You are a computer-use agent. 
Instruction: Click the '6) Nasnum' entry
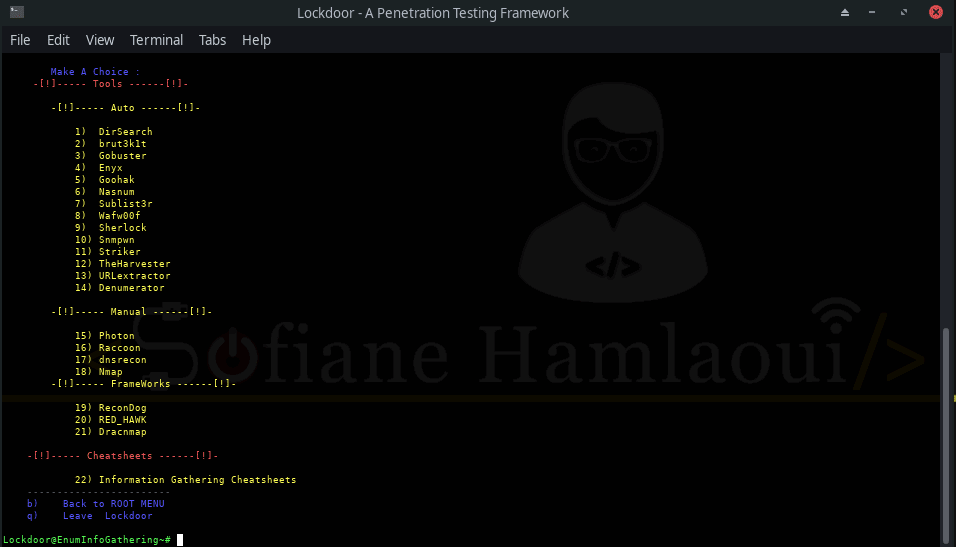105,191
